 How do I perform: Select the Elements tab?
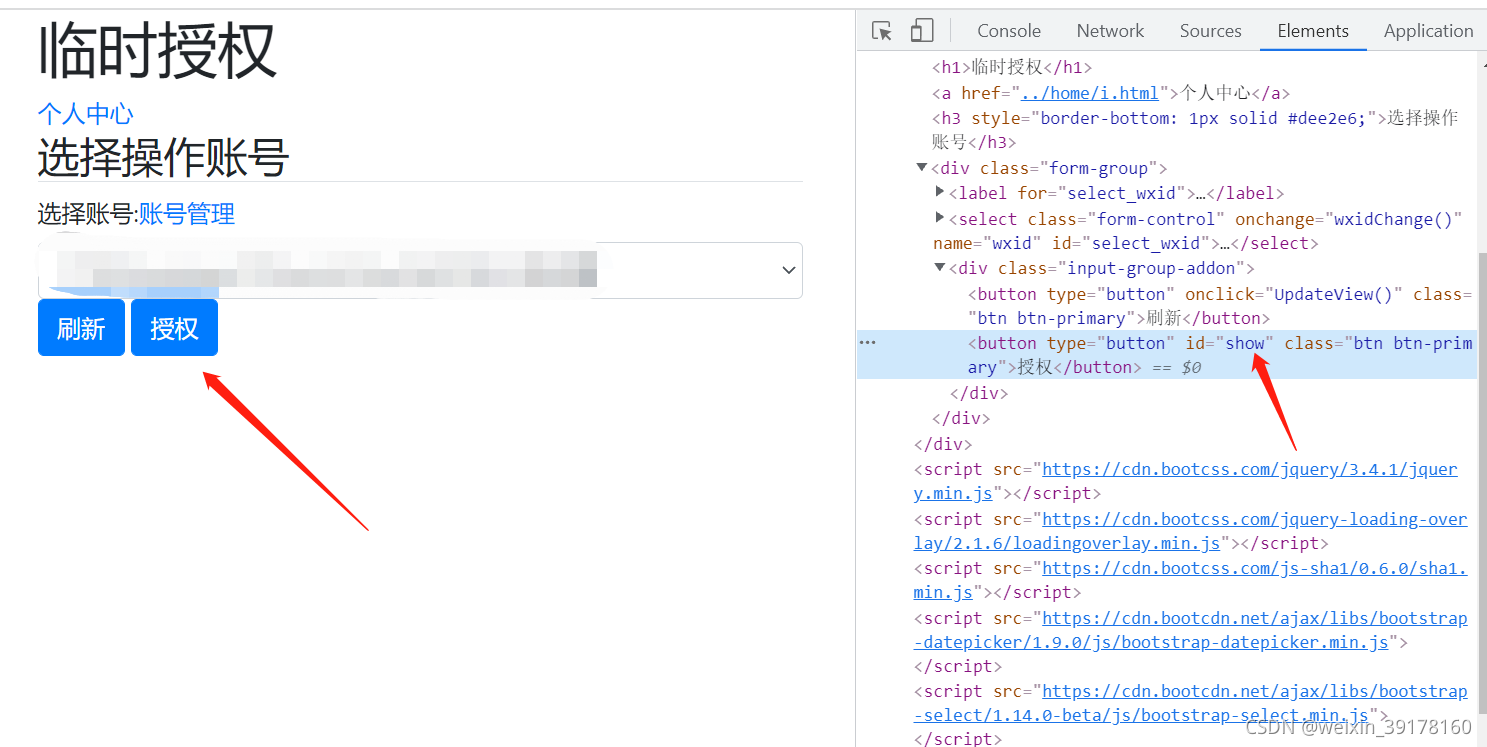(x=1313, y=31)
